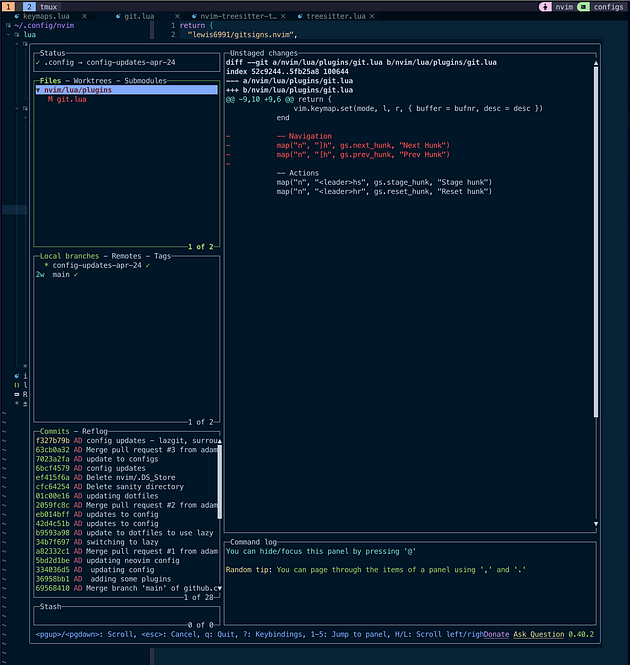
Task: Click the @@ -9,10 +9,6 @@ hunk header
Action: (x=279, y=99)
